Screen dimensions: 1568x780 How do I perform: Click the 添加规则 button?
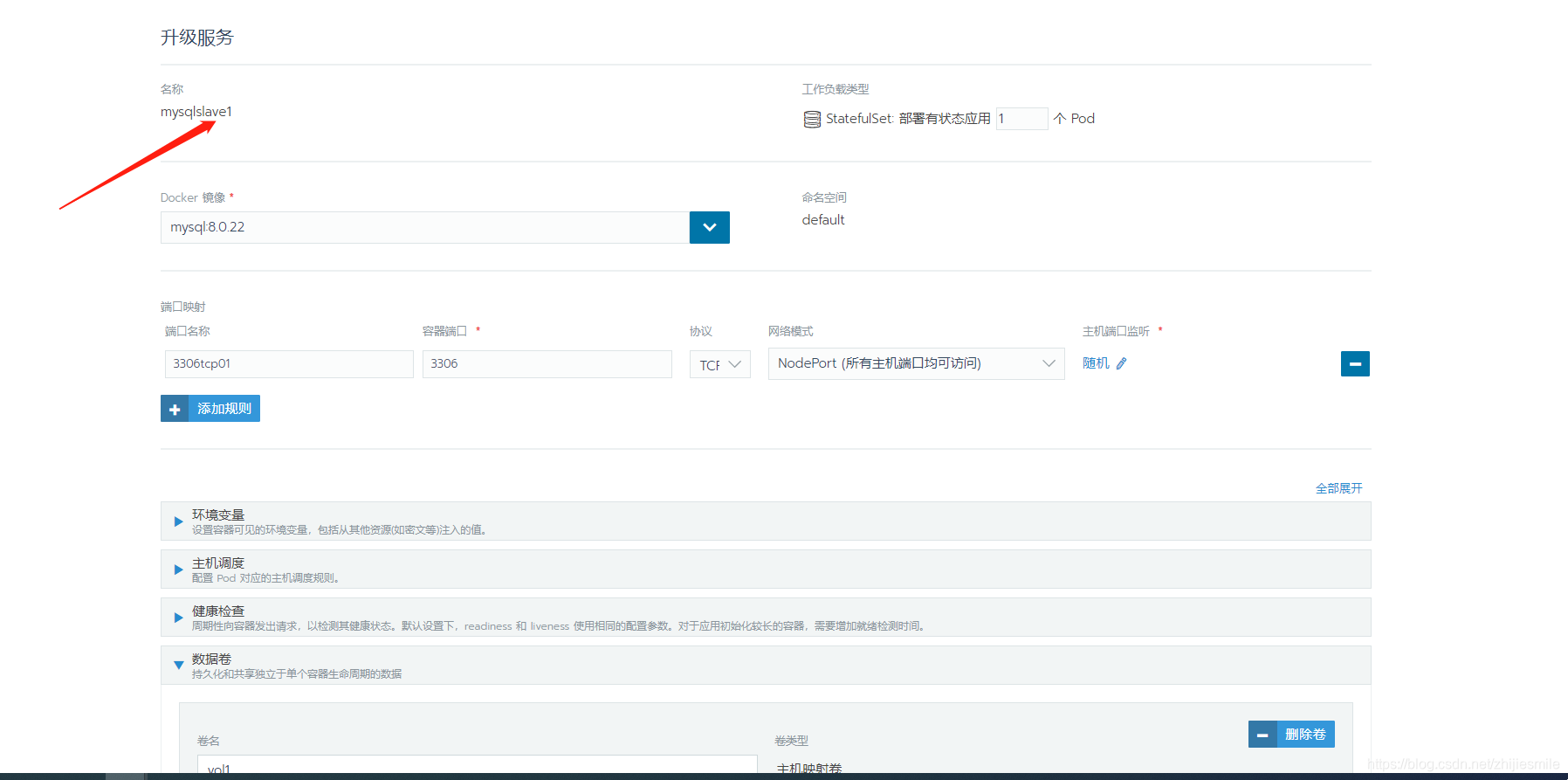(x=210, y=409)
